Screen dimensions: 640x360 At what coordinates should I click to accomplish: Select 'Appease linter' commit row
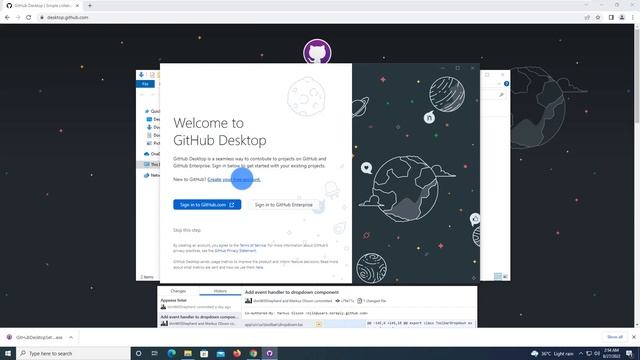point(200,303)
